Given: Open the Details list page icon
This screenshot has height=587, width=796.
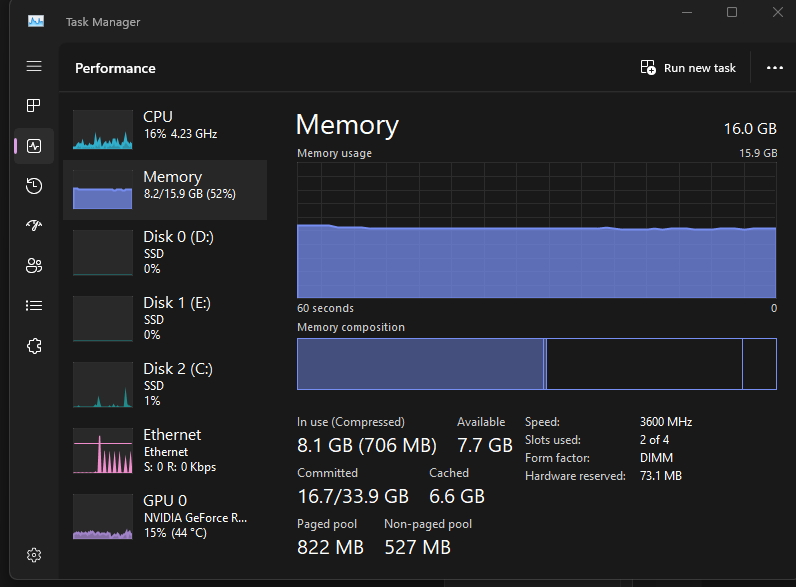Looking at the screenshot, I should tap(34, 306).
